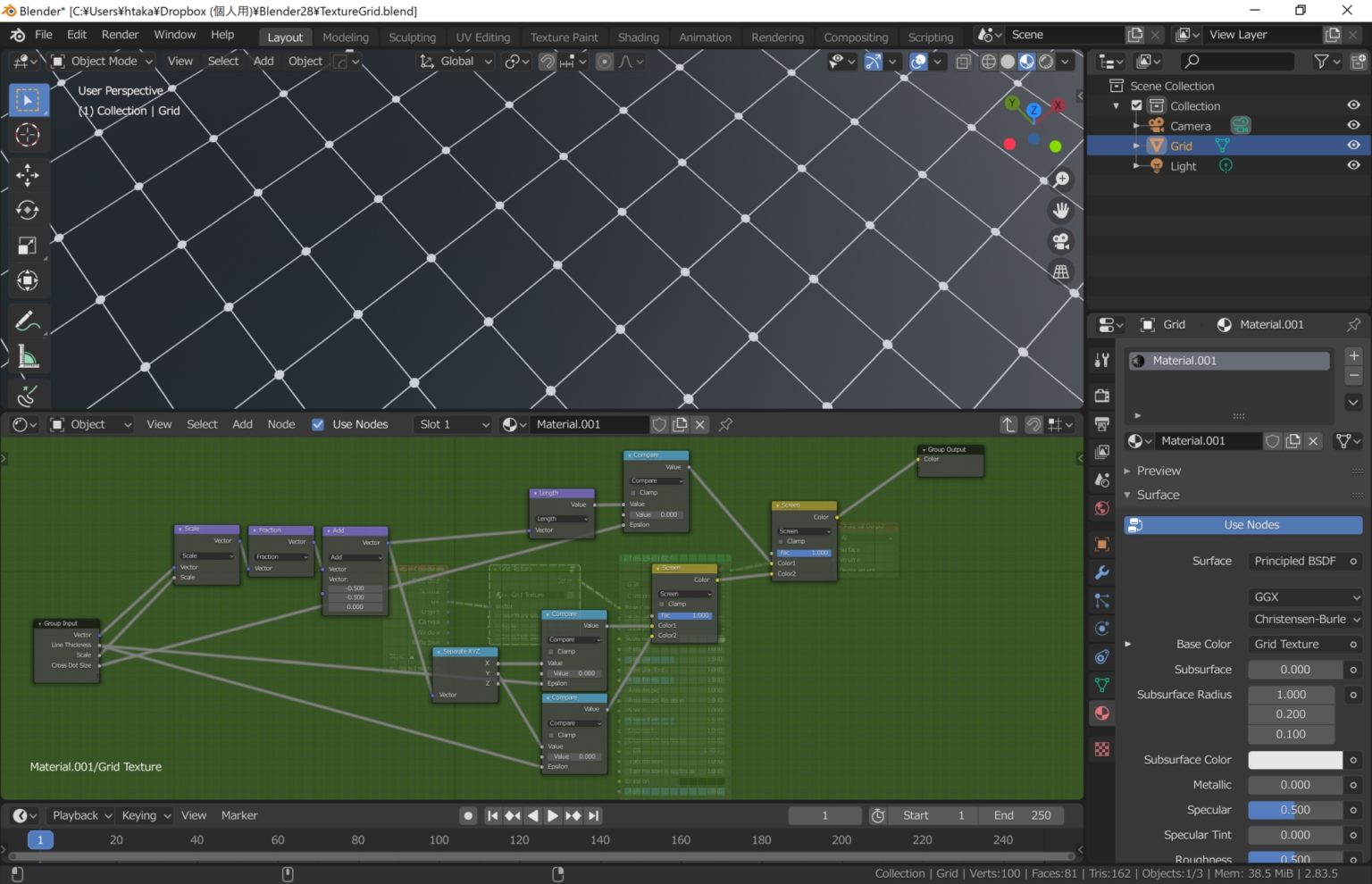
Task: Open the Texture properties checker icon
Action: 1102,749
